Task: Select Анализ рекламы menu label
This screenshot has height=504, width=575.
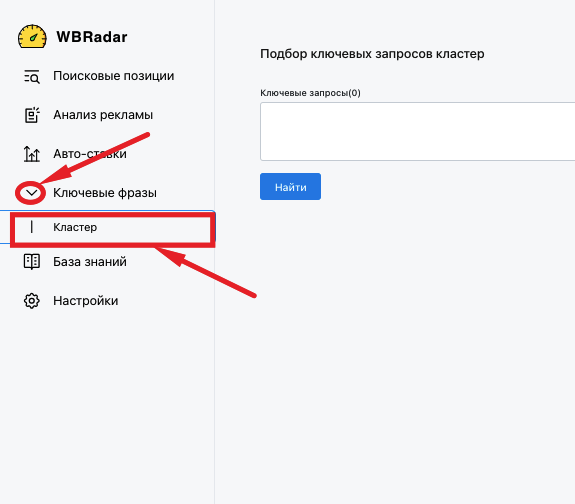Action: [103, 115]
